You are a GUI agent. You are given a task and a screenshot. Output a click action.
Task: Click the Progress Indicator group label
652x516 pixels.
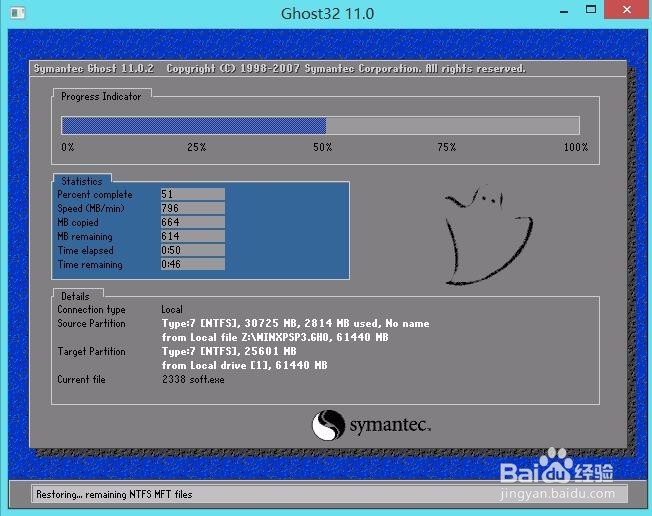tap(101, 96)
